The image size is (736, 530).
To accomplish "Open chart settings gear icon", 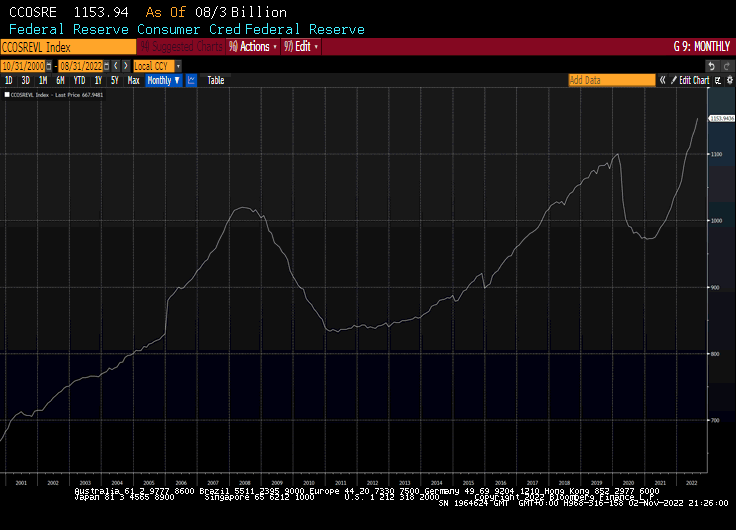I will [x=728, y=80].
